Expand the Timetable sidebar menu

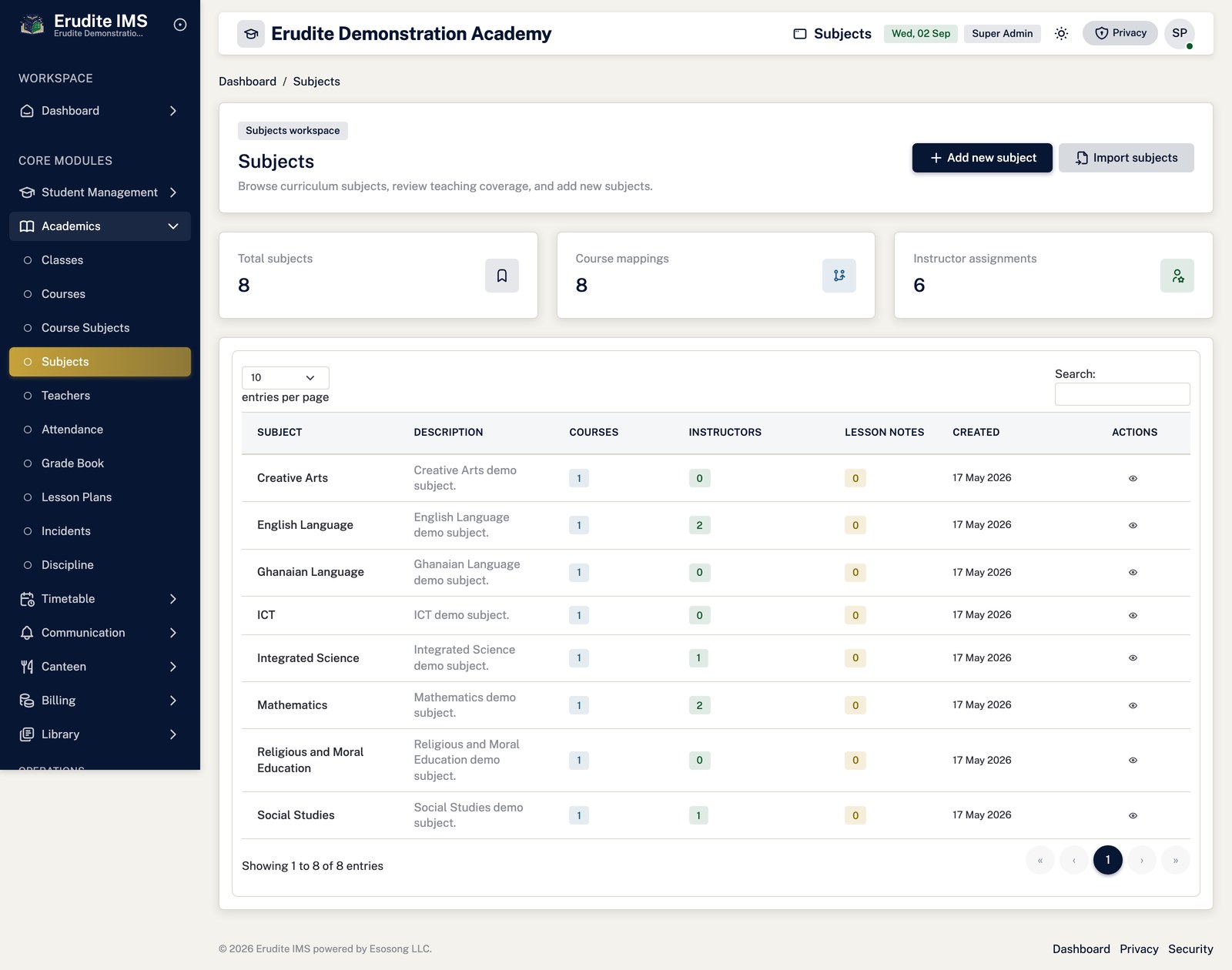(100, 599)
